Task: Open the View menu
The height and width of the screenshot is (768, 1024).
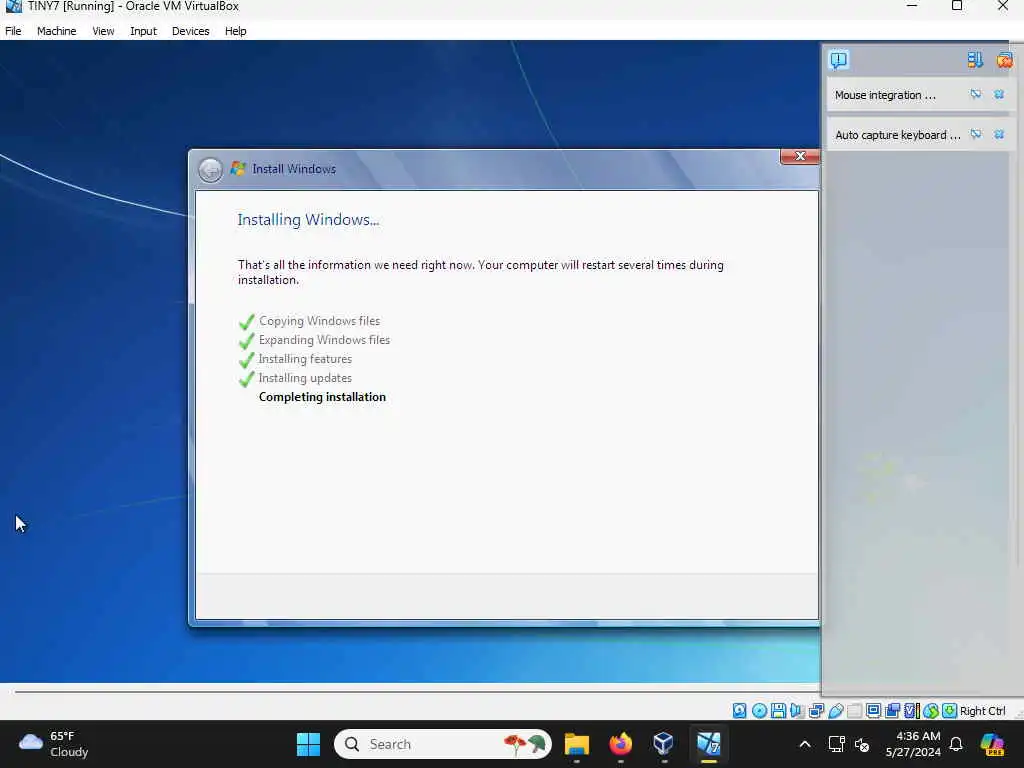Action: click(103, 31)
